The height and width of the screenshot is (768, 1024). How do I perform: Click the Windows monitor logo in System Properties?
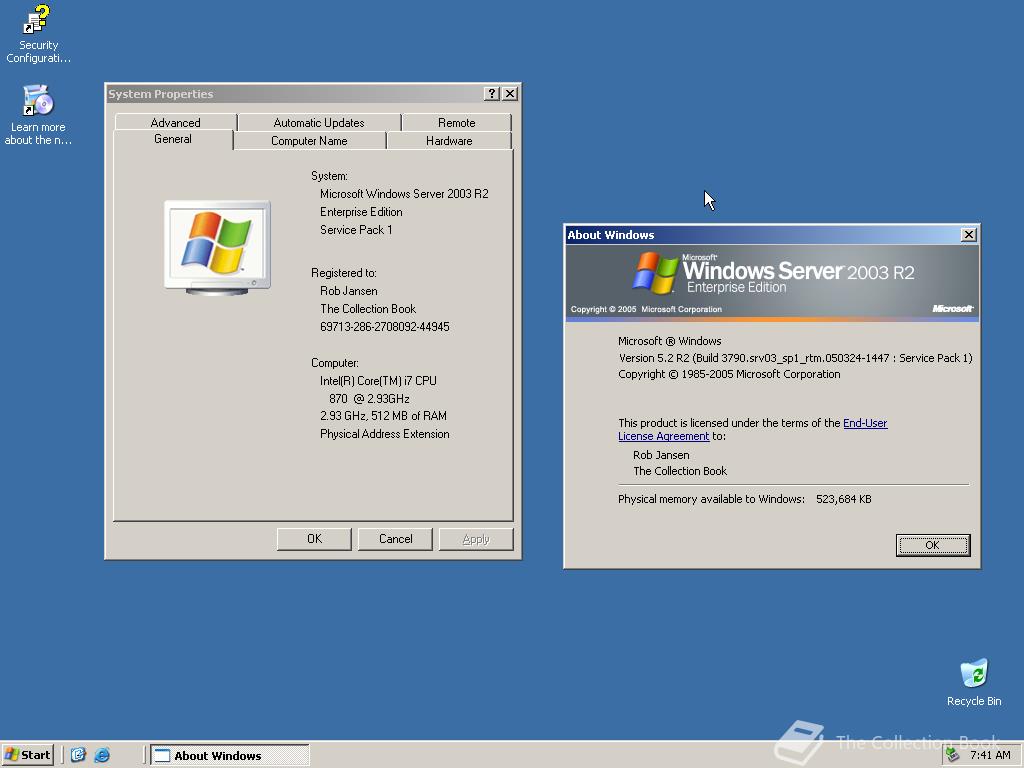click(x=217, y=247)
